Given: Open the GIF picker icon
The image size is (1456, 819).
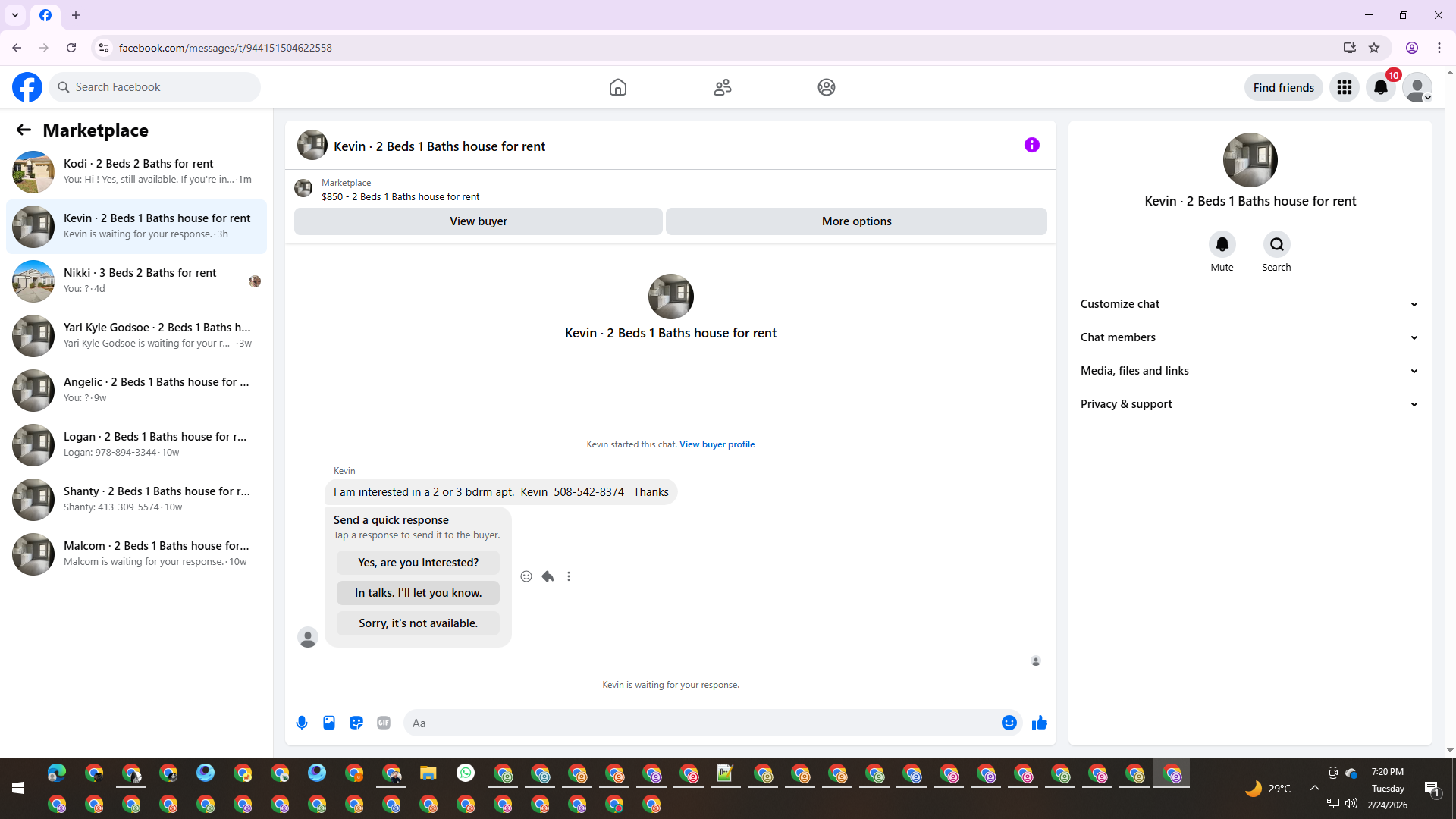Looking at the screenshot, I should point(384,723).
